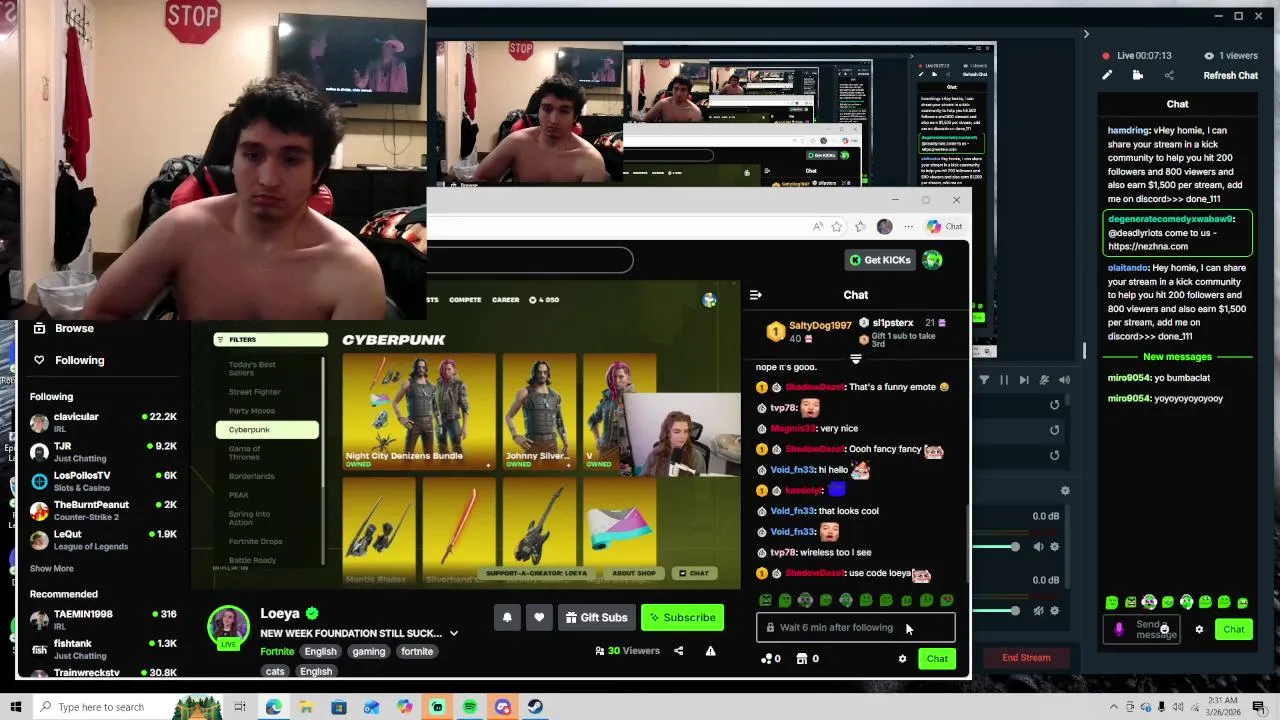
Task: Click the clip camera icon in dashboard
Action: [x=1138, y=75]
